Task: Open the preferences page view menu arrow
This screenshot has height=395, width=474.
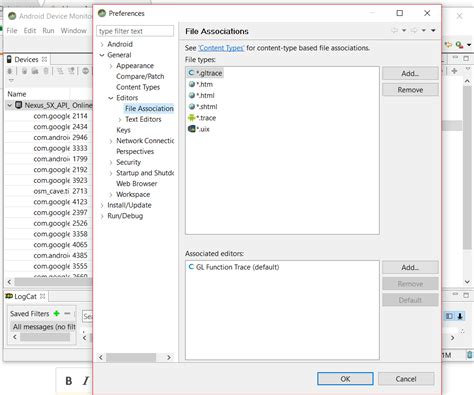Action: [x=433, y=31]
